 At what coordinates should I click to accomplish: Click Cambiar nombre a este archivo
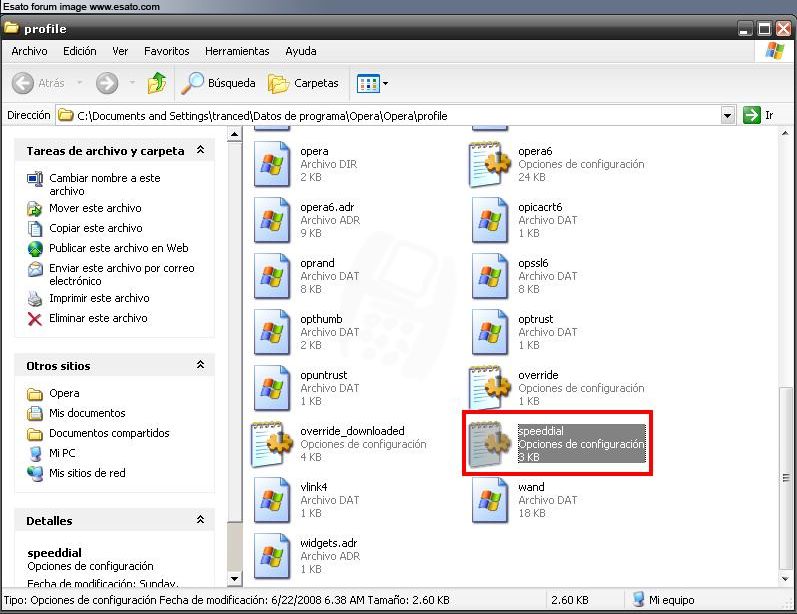(105, 185)
